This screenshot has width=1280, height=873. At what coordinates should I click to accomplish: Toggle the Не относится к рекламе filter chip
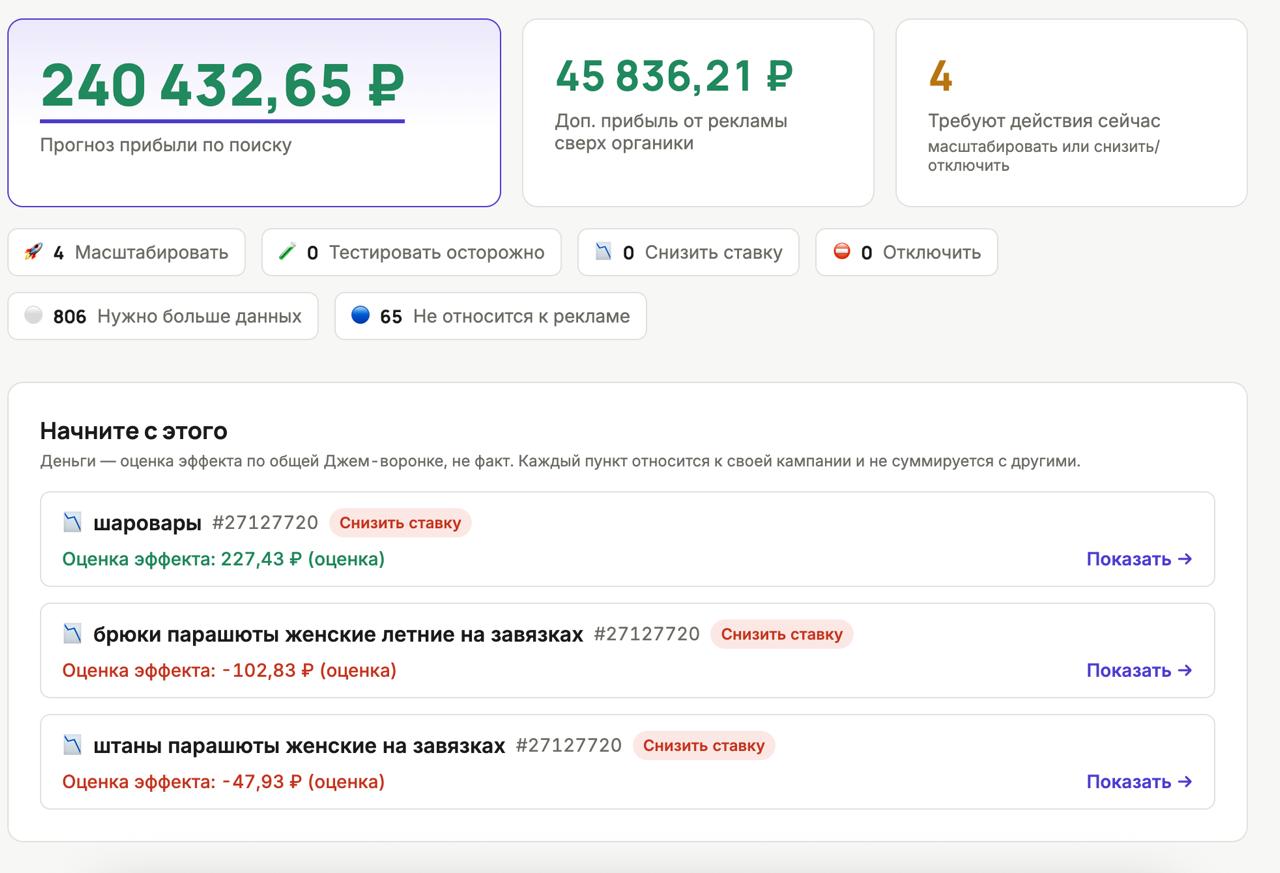click(x=490, y=316)
